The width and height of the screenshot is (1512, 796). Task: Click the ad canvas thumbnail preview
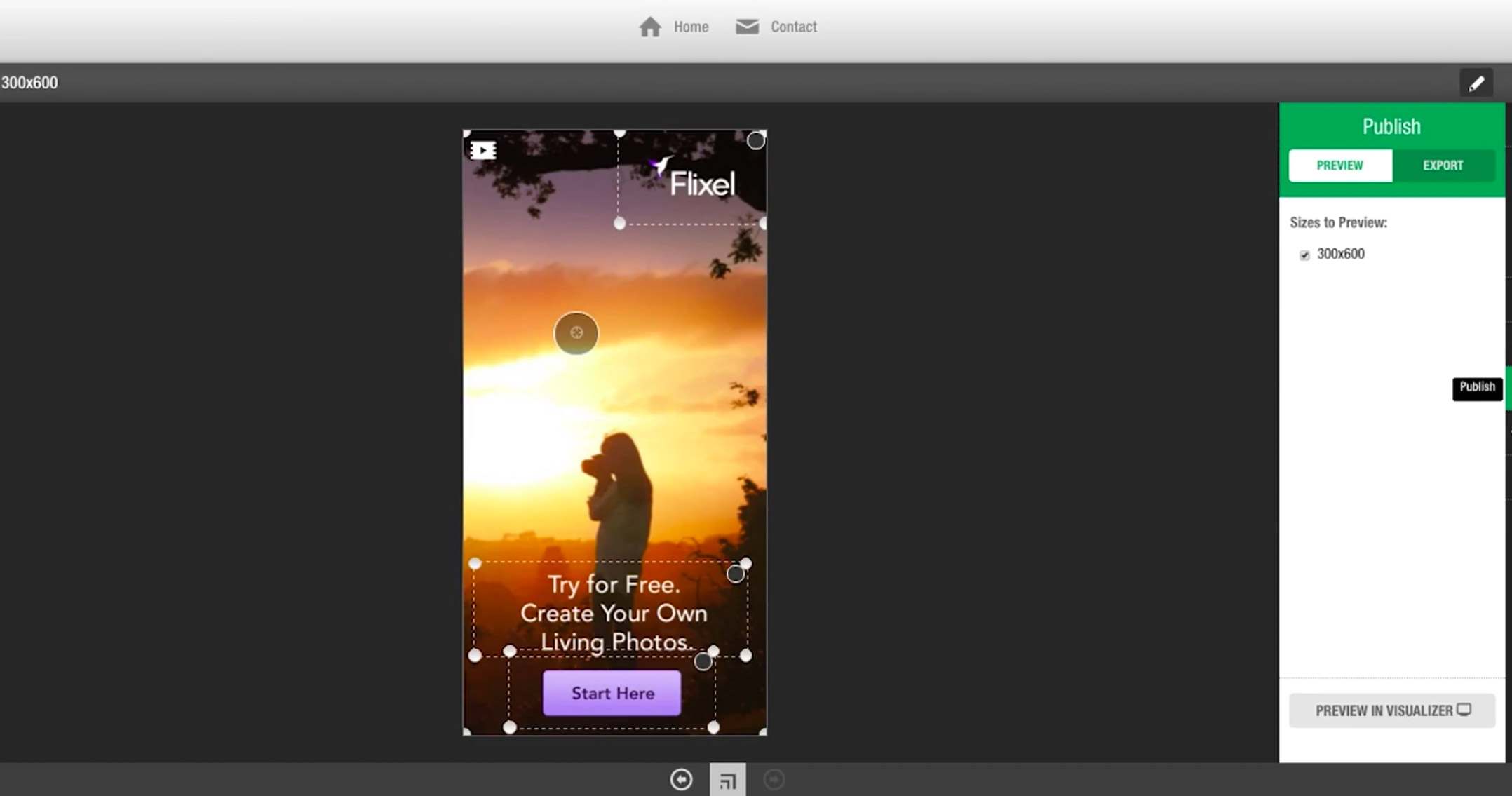pyautogui.click(x=728, y=780)
